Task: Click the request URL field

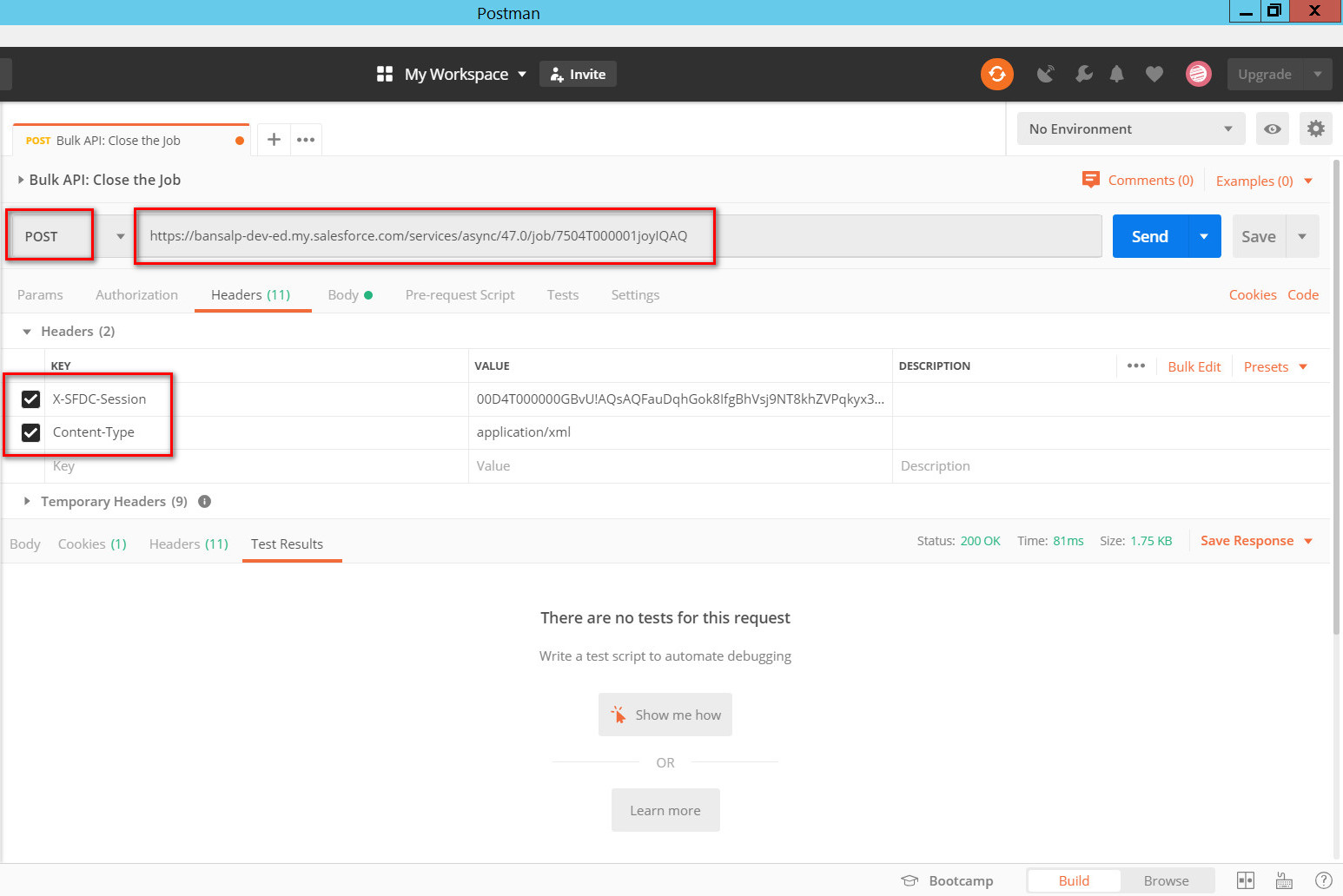Action: [620, 236]
